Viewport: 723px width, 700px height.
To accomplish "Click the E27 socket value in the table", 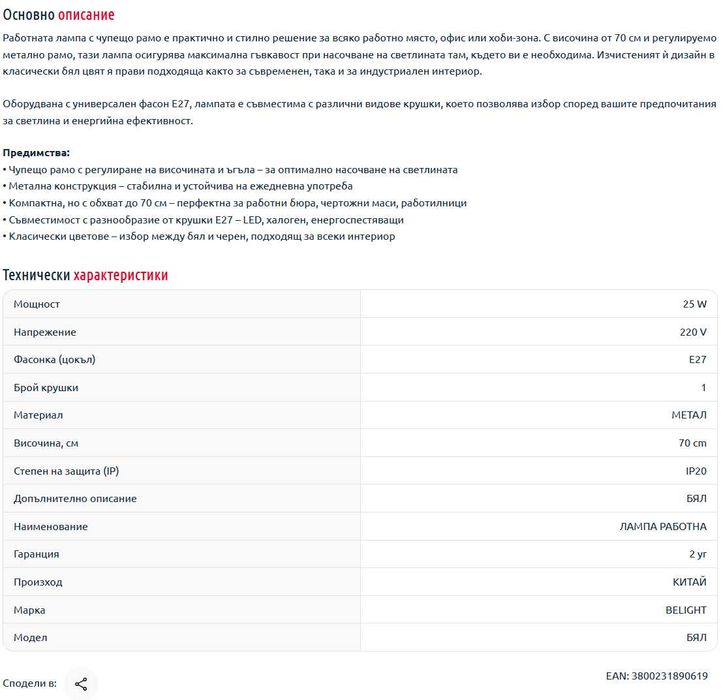I will (697, 359).
